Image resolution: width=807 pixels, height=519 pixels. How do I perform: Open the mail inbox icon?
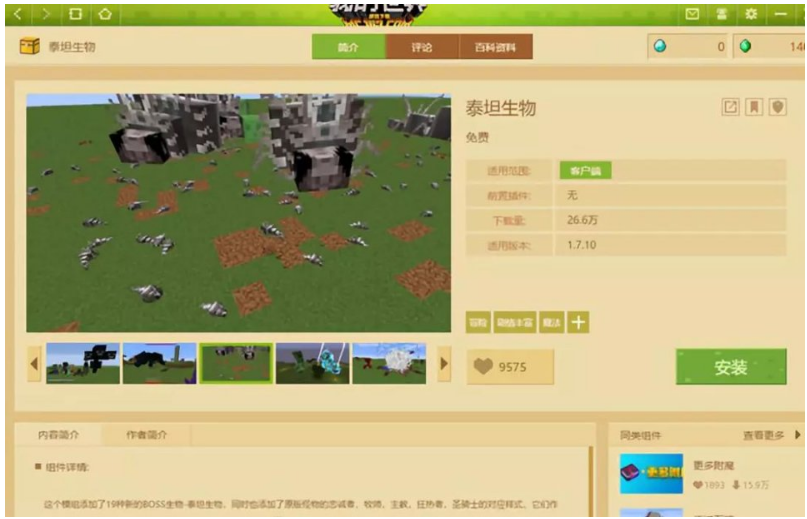tap(692, 15)
